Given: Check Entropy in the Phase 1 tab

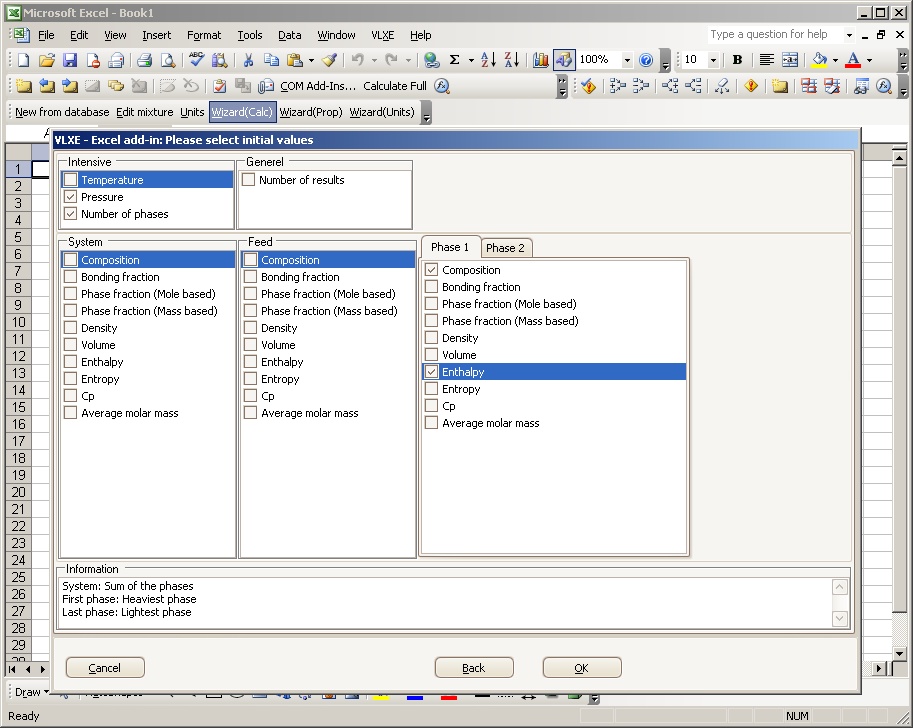Looking at the screenshot, I should (431, 388).
